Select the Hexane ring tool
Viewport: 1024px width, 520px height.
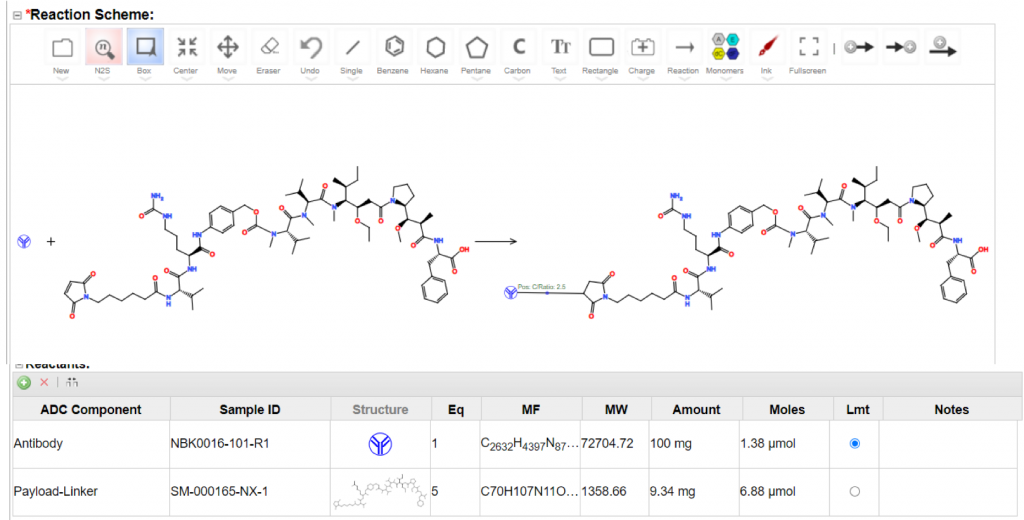point(435,47)
